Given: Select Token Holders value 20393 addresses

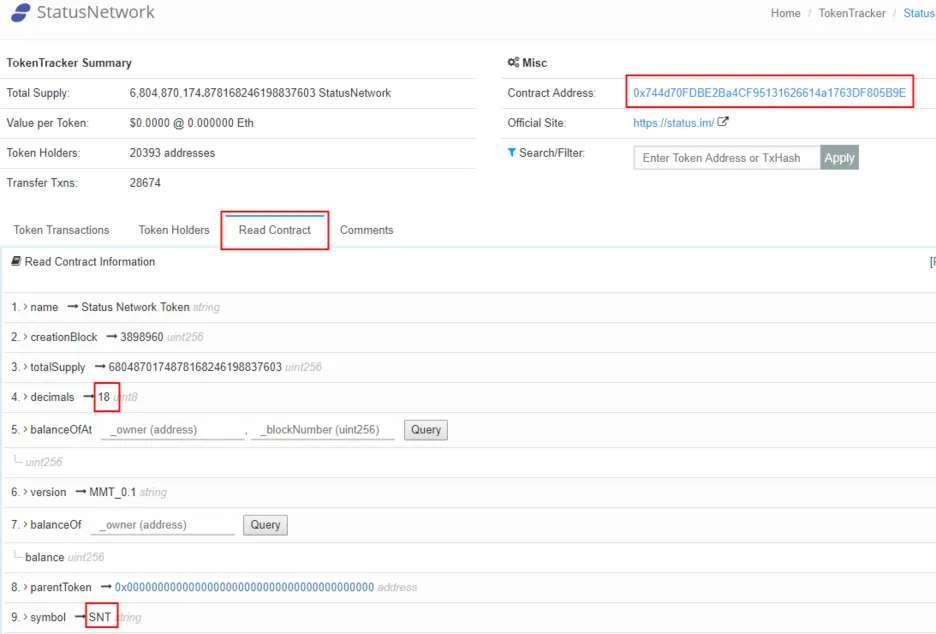Looking at the screenshot, I should [x=172, y=153].
